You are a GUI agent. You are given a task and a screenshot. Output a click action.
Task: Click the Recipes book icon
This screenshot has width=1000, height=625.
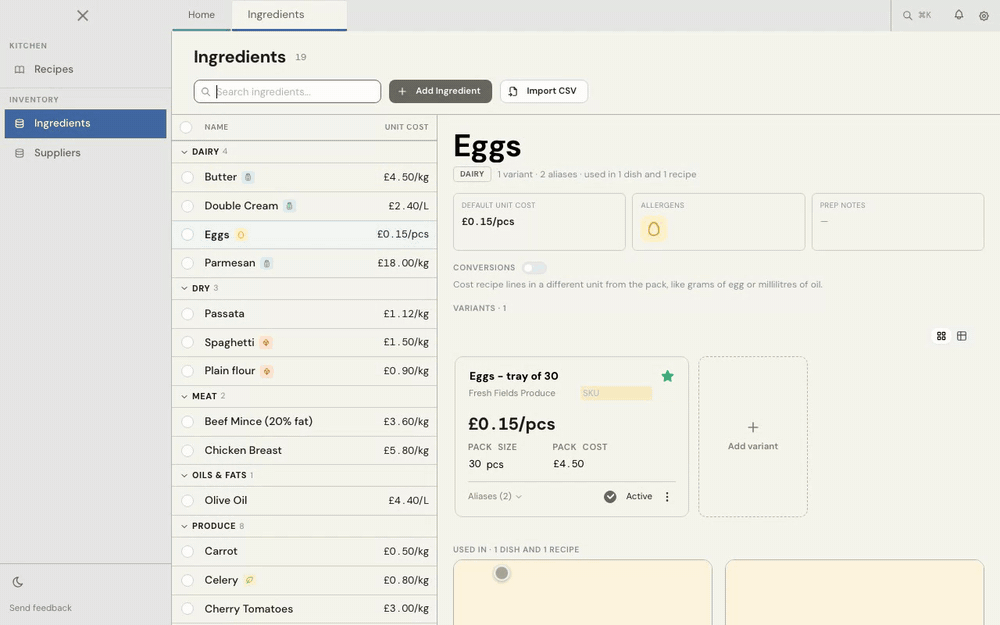point(20,70)
